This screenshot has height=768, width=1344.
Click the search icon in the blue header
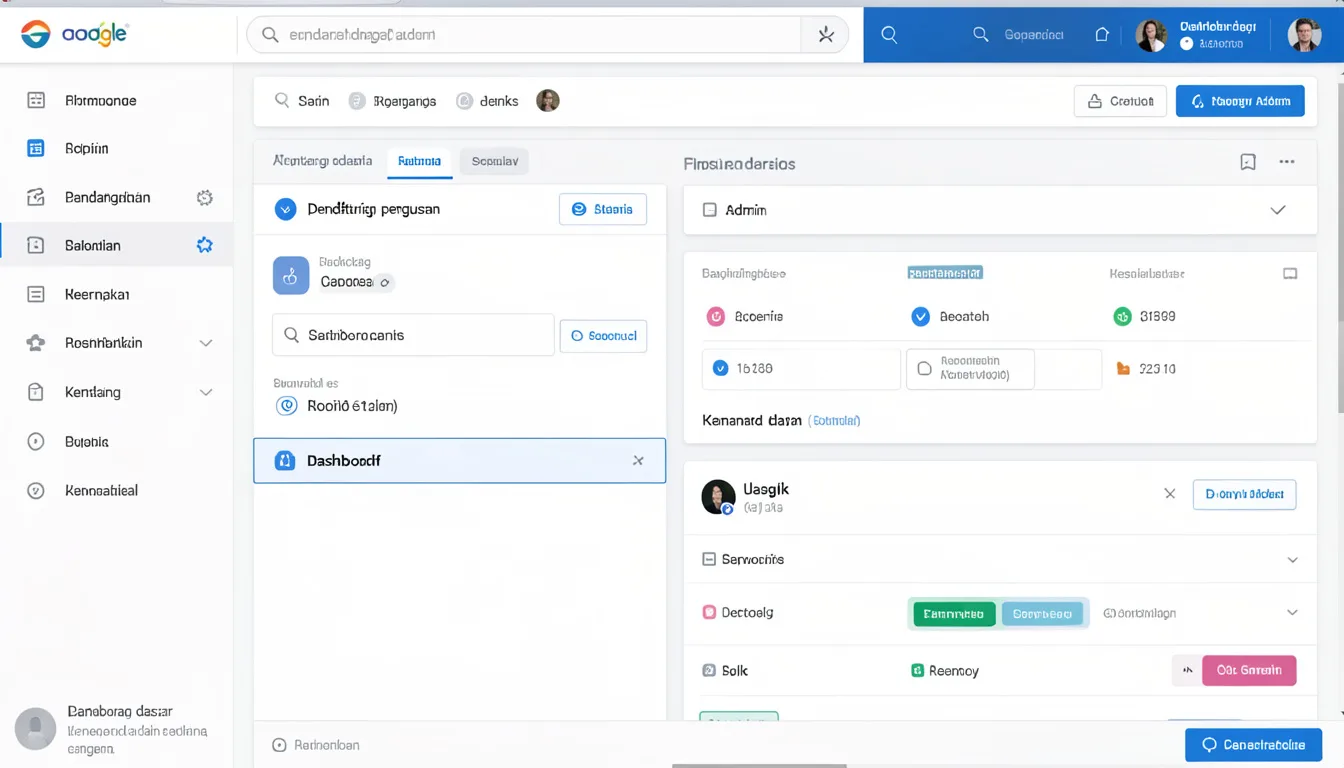coord(888,35)
